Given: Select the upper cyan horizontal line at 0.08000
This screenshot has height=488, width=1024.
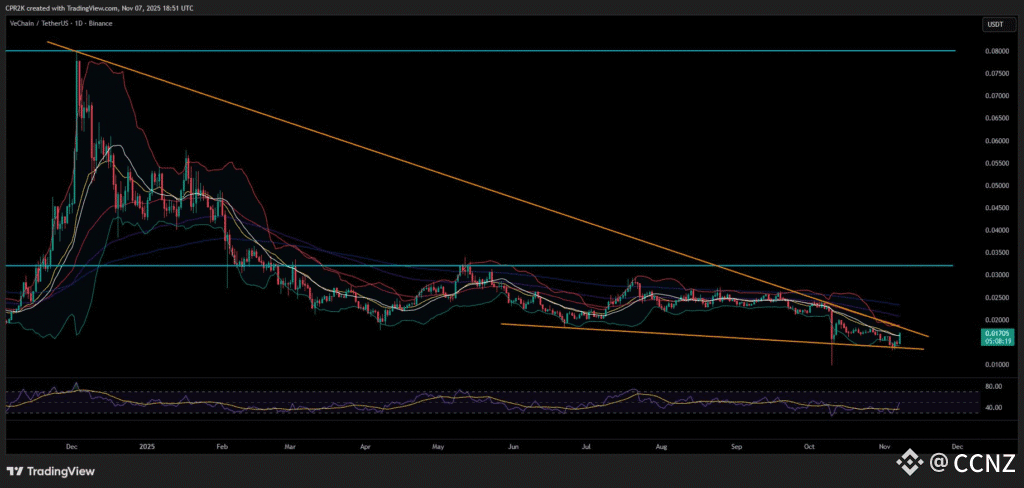Looking at the screenshot, I should (x=500, y=50).
